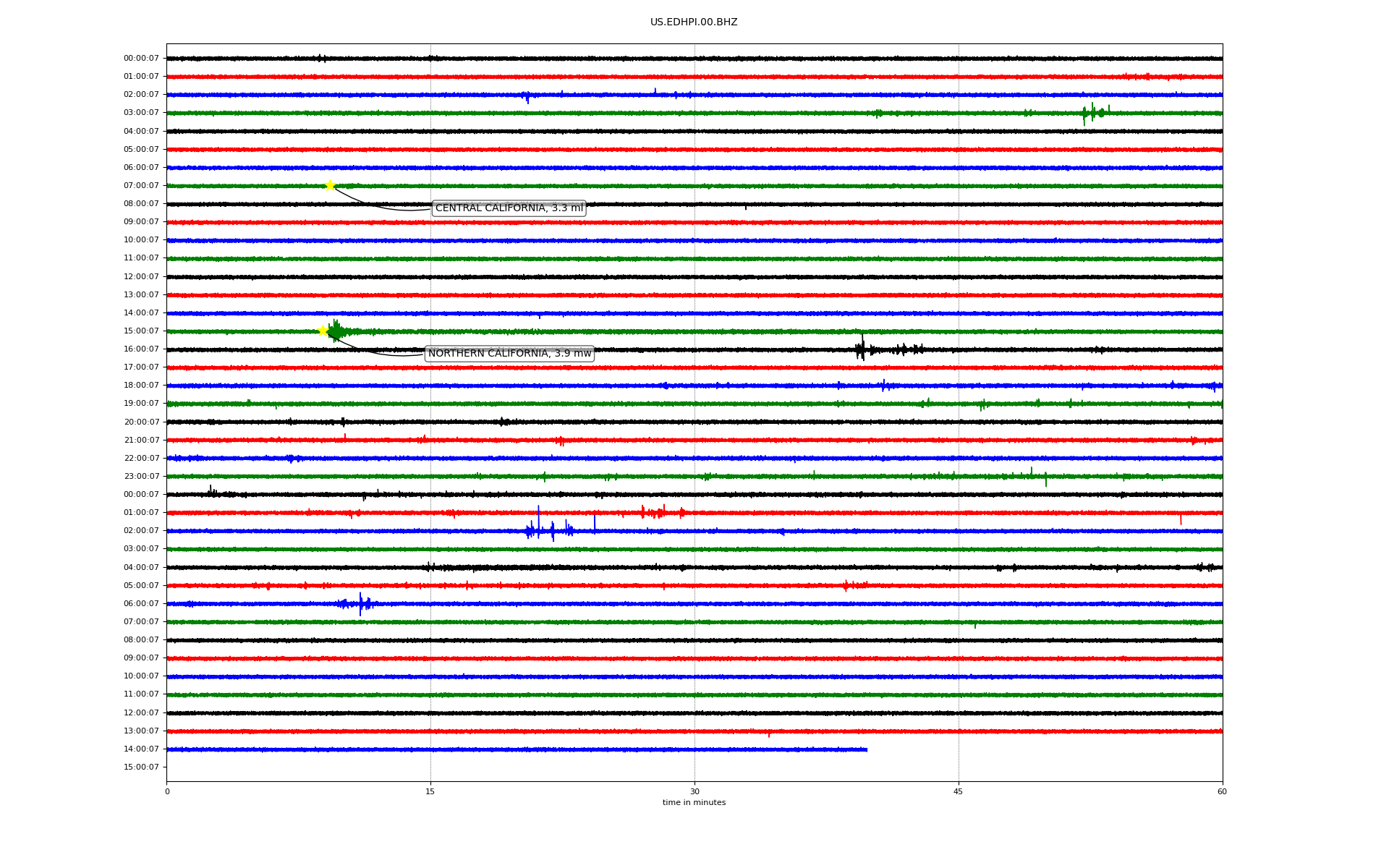Click the large black burst on 16:00:07 trace
Viewport: 1389px width, 868px height.
coord(861,350)
